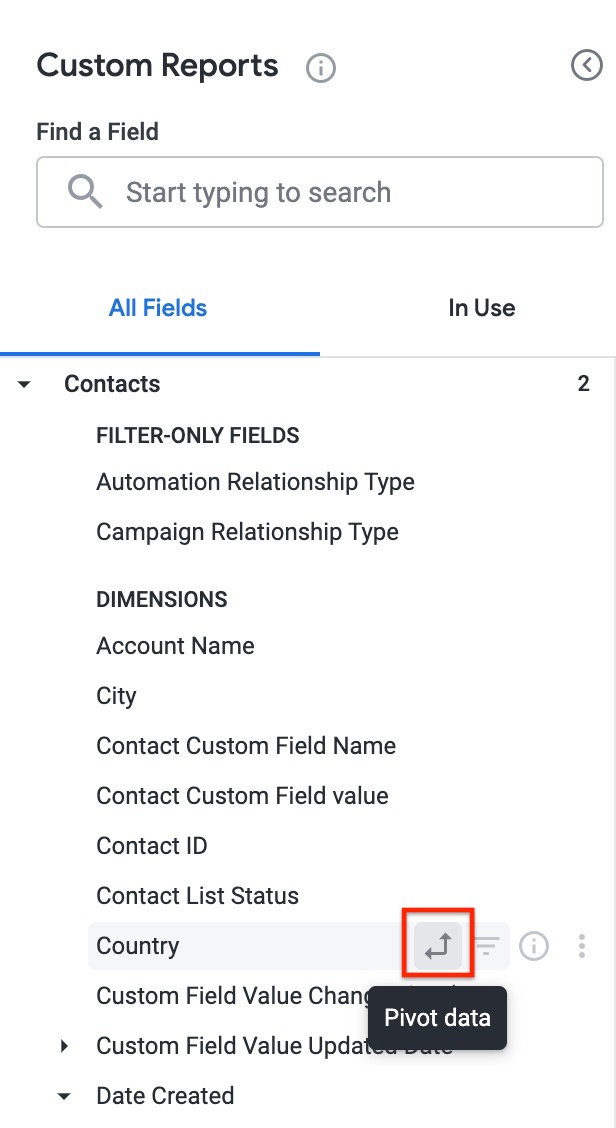The width and height of the screenshot is (616, 1128).
Task: Select the All Fields tab
Action: click(158, 308)
